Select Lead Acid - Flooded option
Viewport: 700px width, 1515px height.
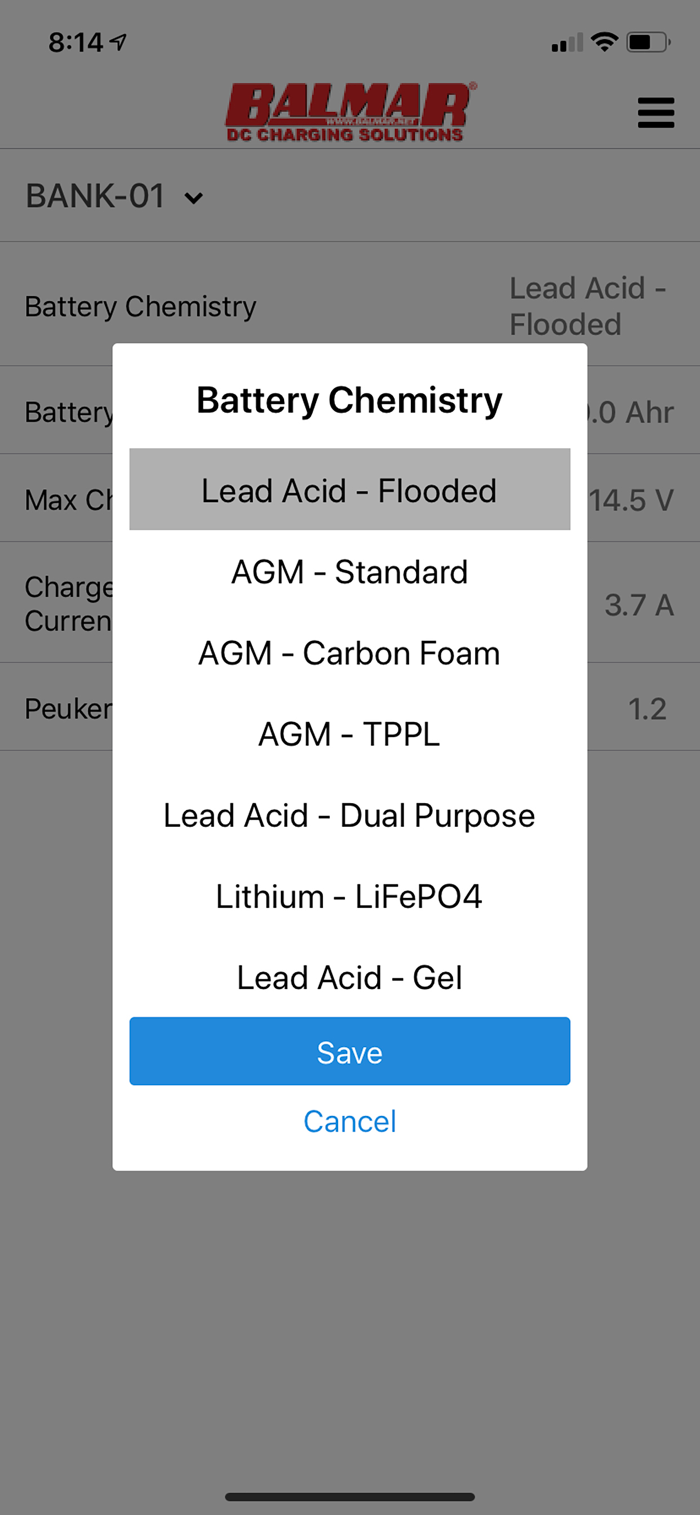[x=349, y=490]
